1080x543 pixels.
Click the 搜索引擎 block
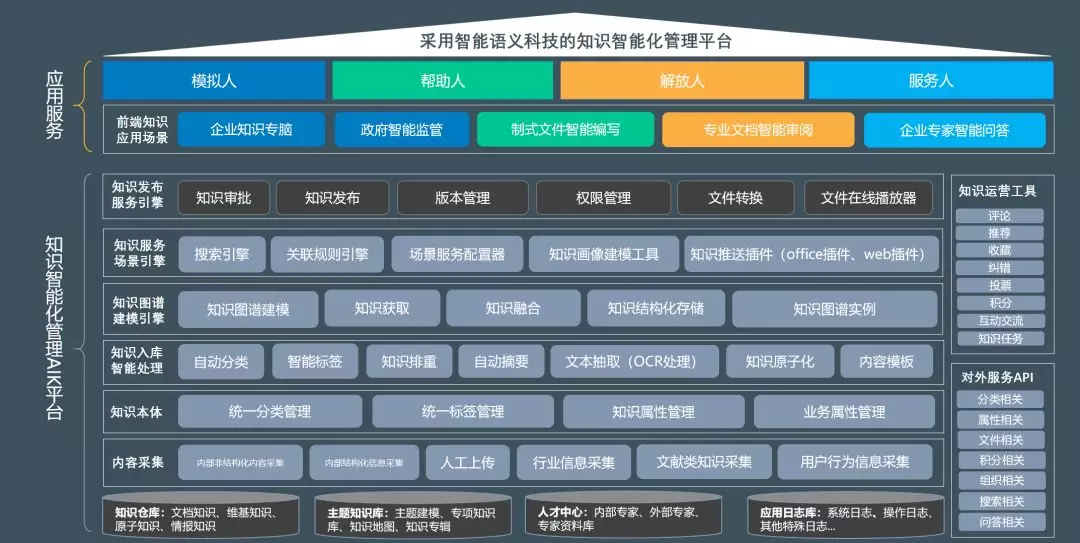[222, 254]
